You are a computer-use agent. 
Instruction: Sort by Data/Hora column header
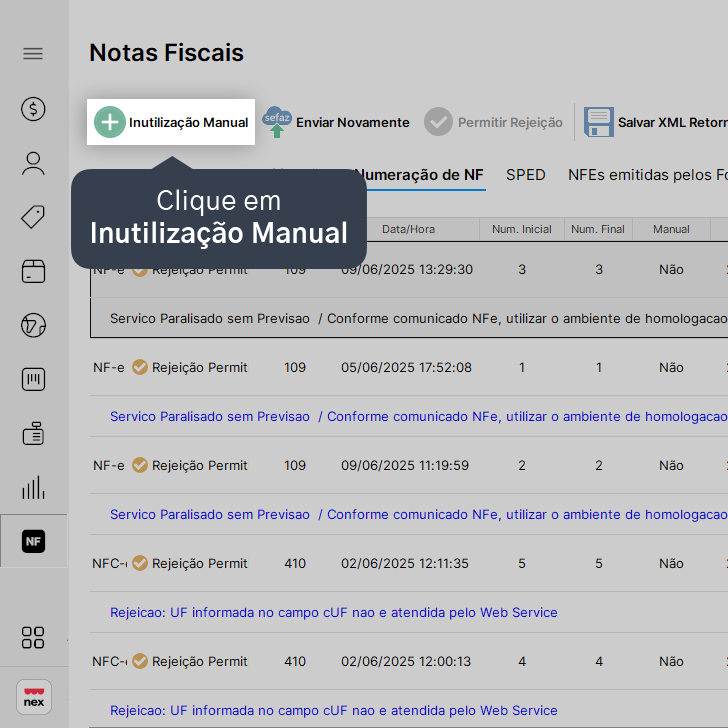(x=408, y=229)
